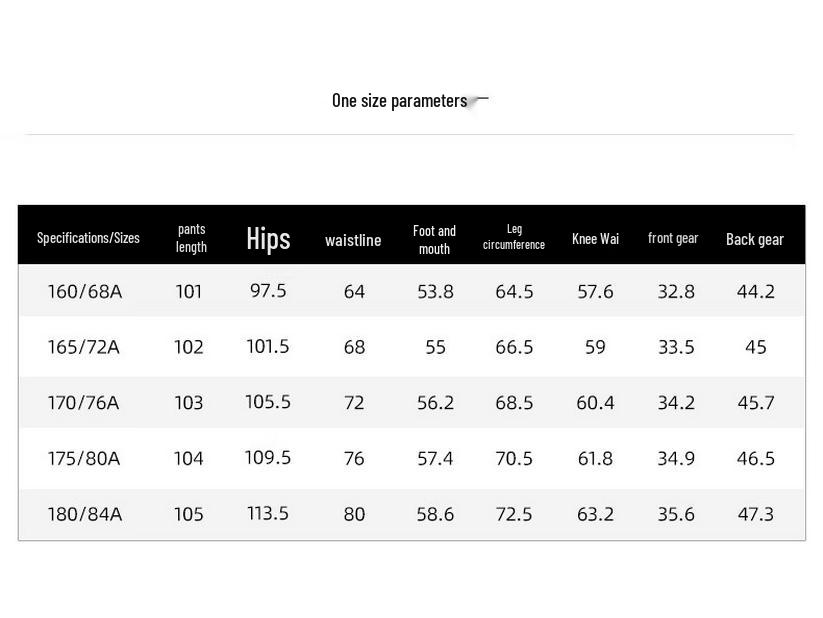Select the Specifications/Sizes column header

(88, 238)
